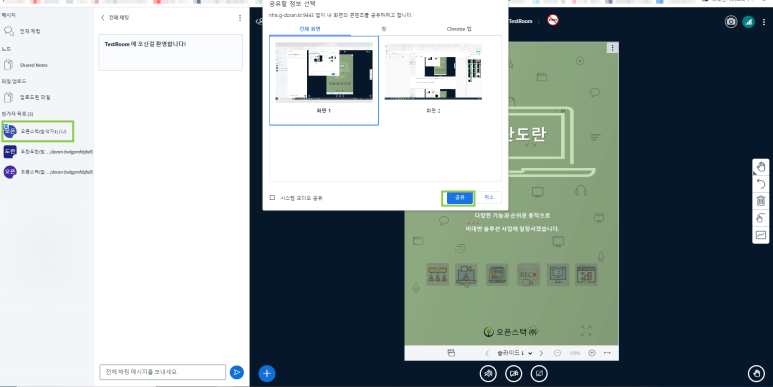
Task: Switch to the Chrome 탭 tab
Action: point(459,29)
